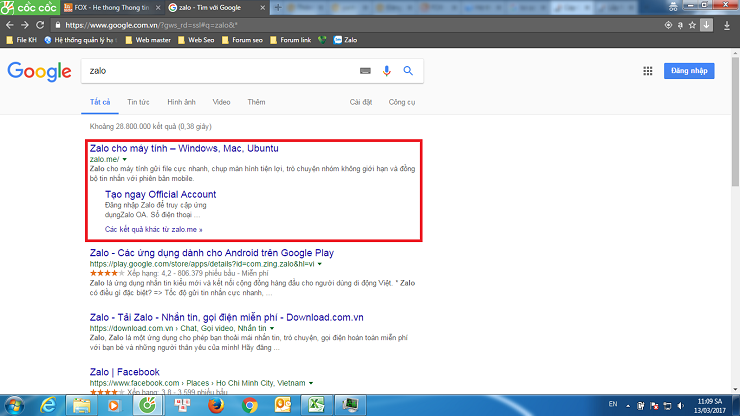Click the EN language indicator in tray
740x416 pixels.
pos(613,404)
